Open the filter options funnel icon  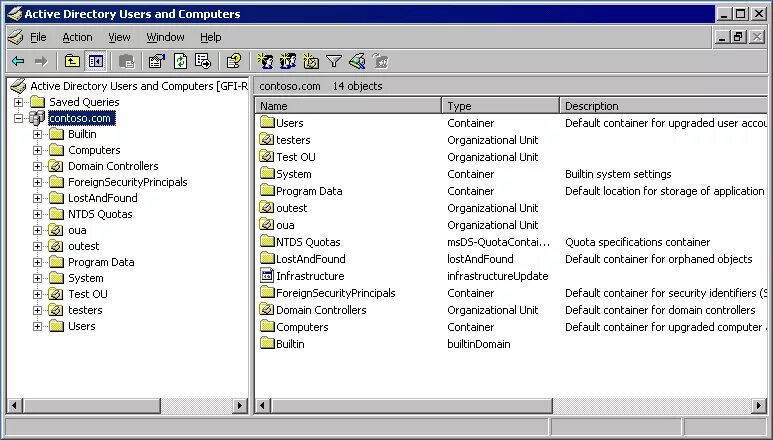[334, 61]
